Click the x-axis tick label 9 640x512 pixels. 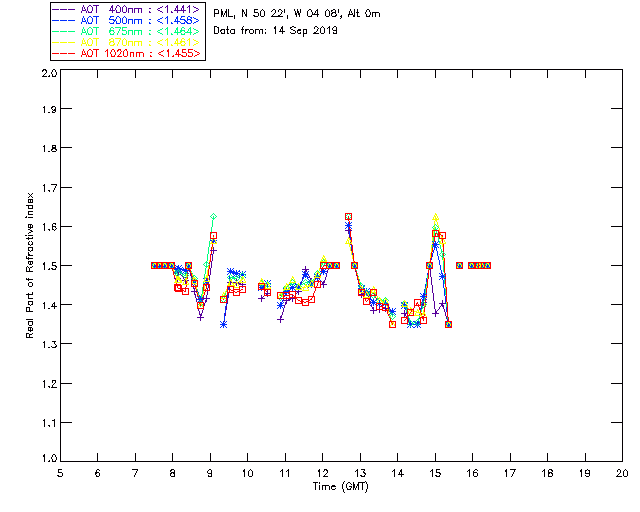(210, 473)
